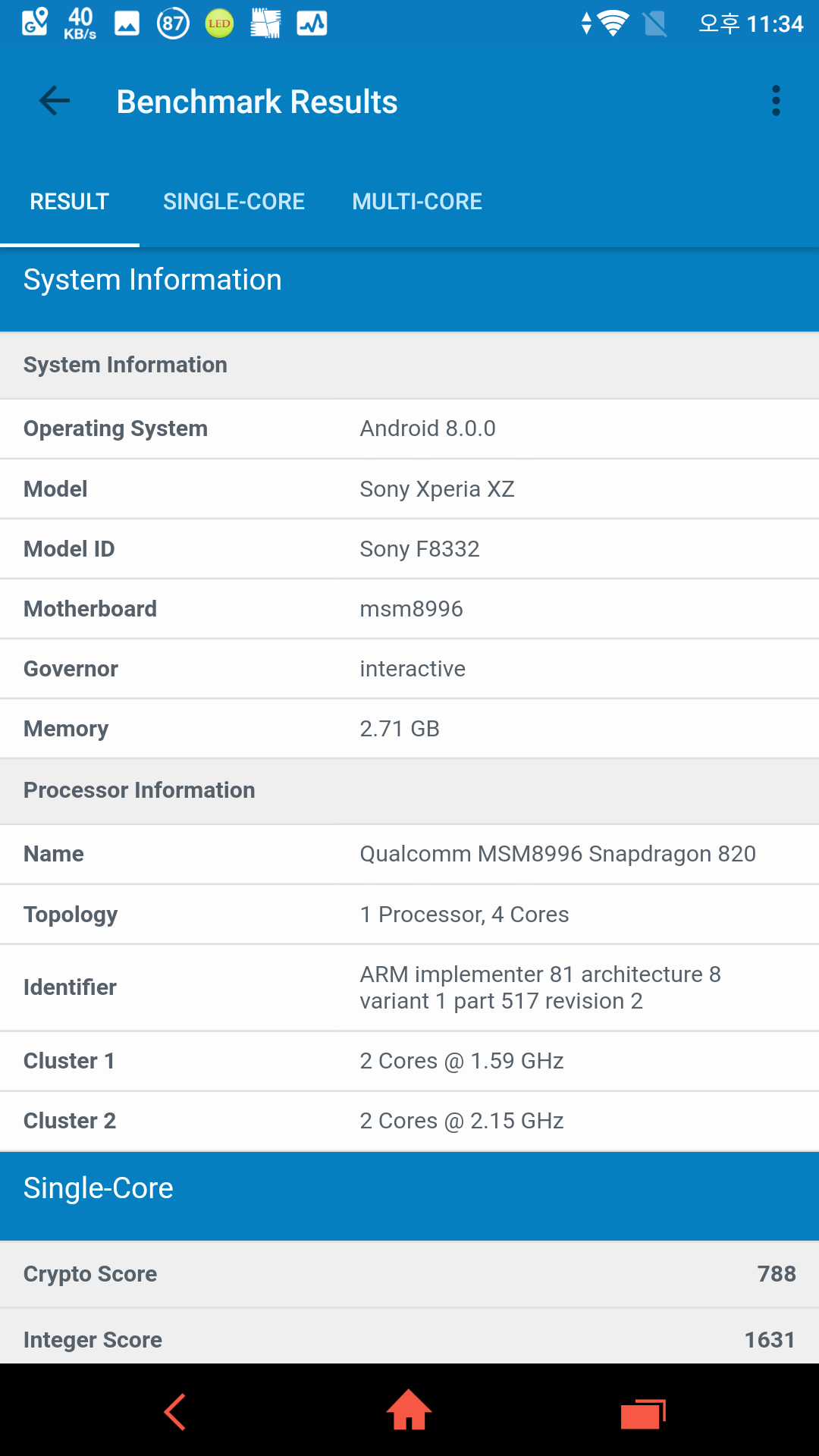Open the three-dot overflow menu

pos(776,101)
